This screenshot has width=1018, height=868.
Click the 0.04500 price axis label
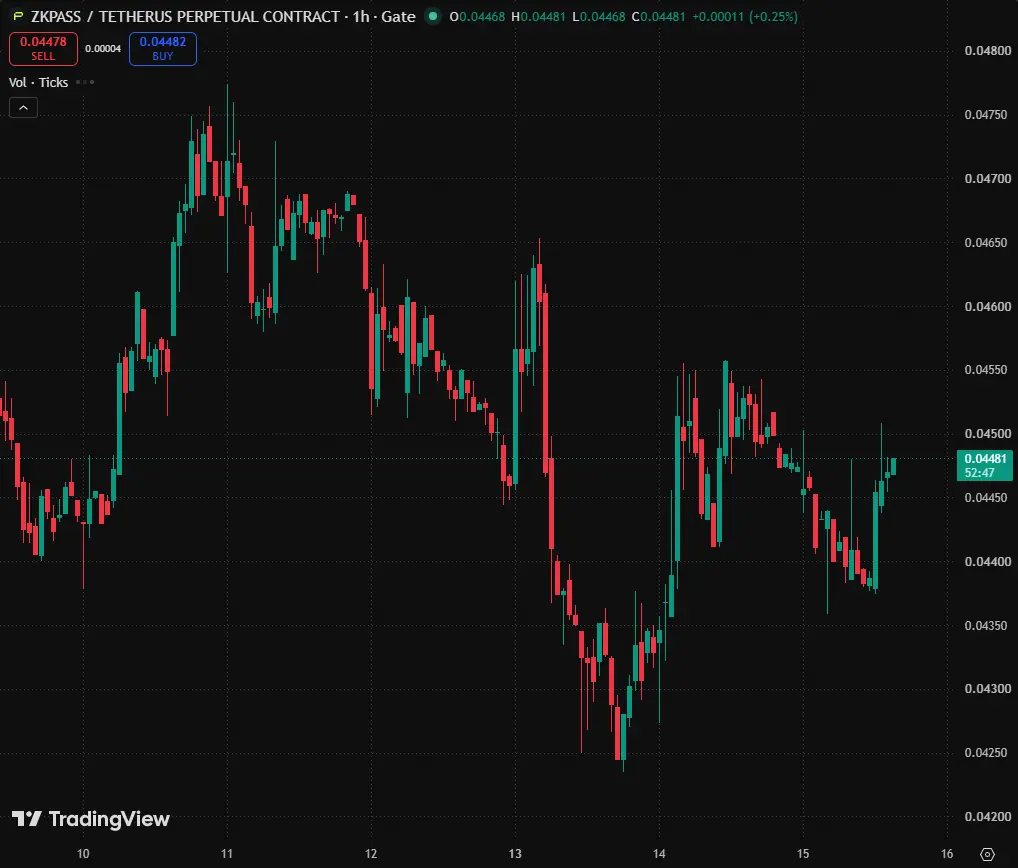click(x=987, y=434)
